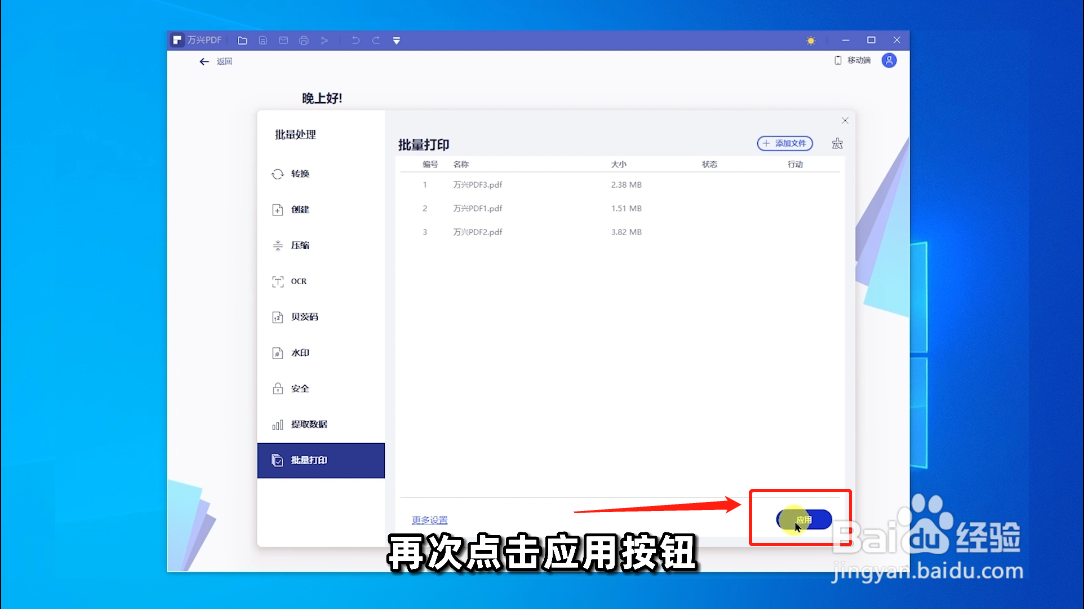Click the 编号 column header

point(430,165)
